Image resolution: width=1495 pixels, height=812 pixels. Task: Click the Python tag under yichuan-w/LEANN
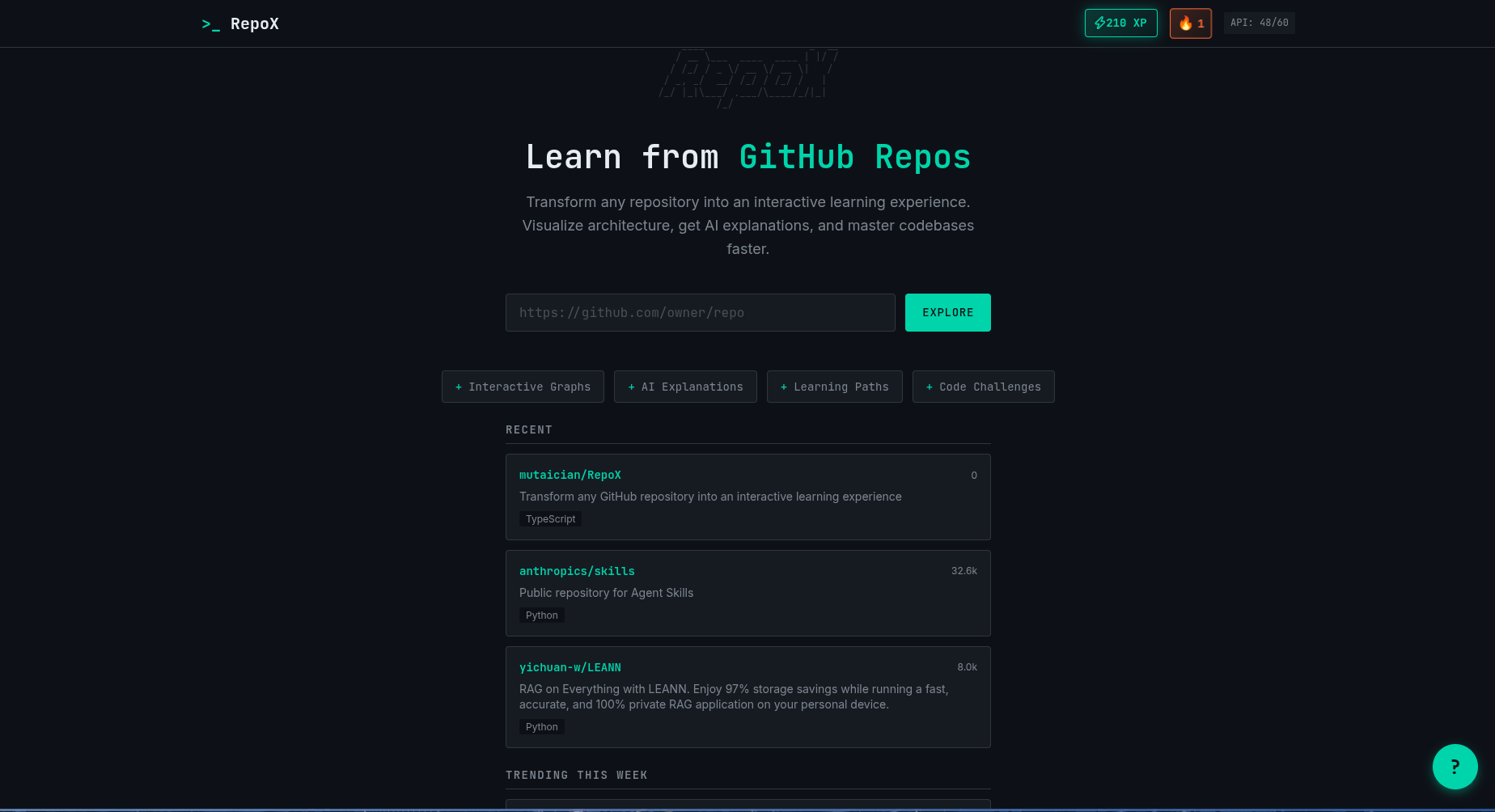pos(541,727)
